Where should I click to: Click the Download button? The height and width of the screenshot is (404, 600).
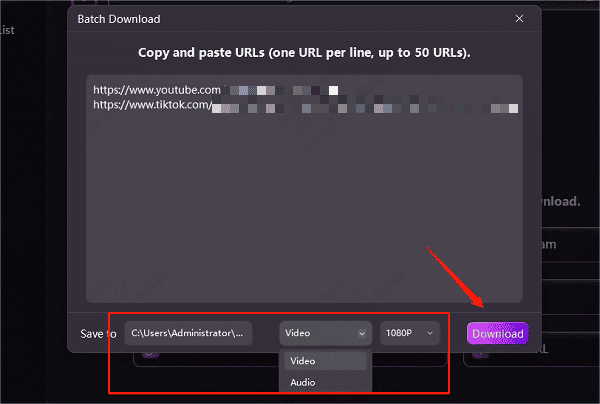pyautogui.click(x=497, y=333)
